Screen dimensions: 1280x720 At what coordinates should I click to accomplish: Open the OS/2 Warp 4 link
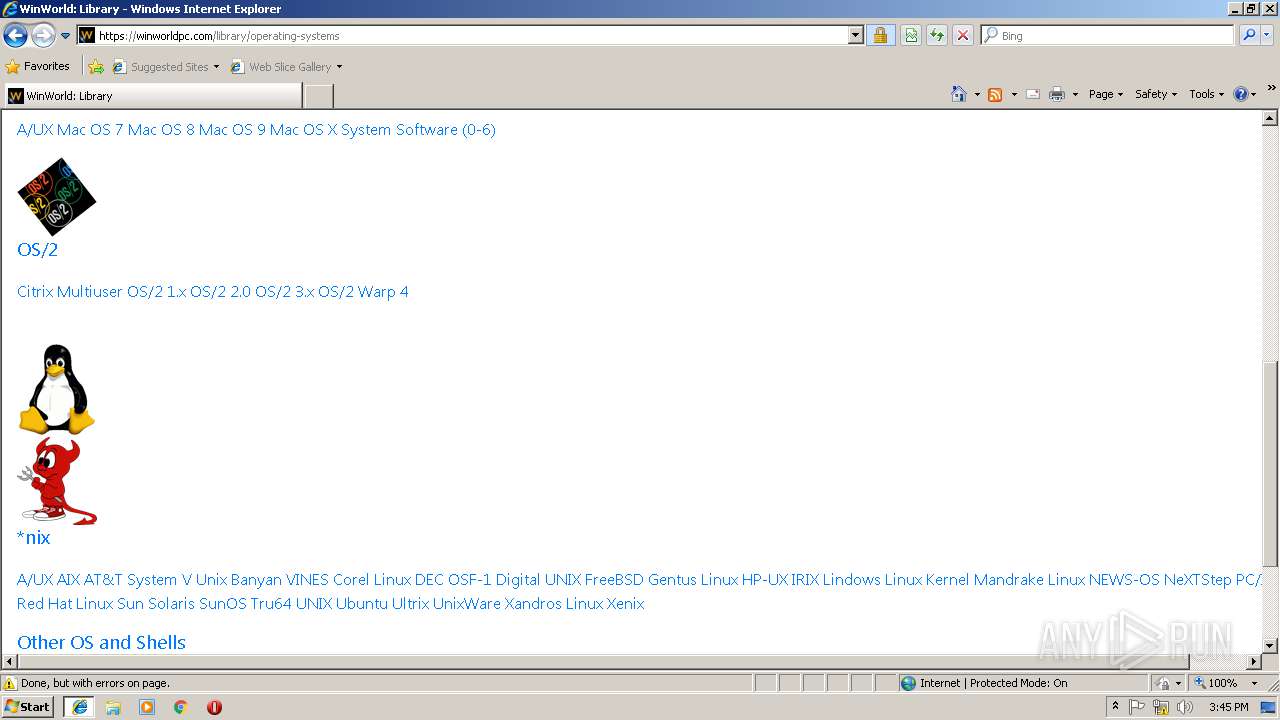(363, 292)
